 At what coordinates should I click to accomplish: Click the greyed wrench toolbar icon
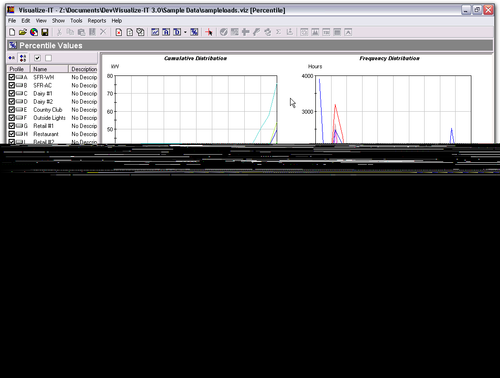(x=256, y=32)
